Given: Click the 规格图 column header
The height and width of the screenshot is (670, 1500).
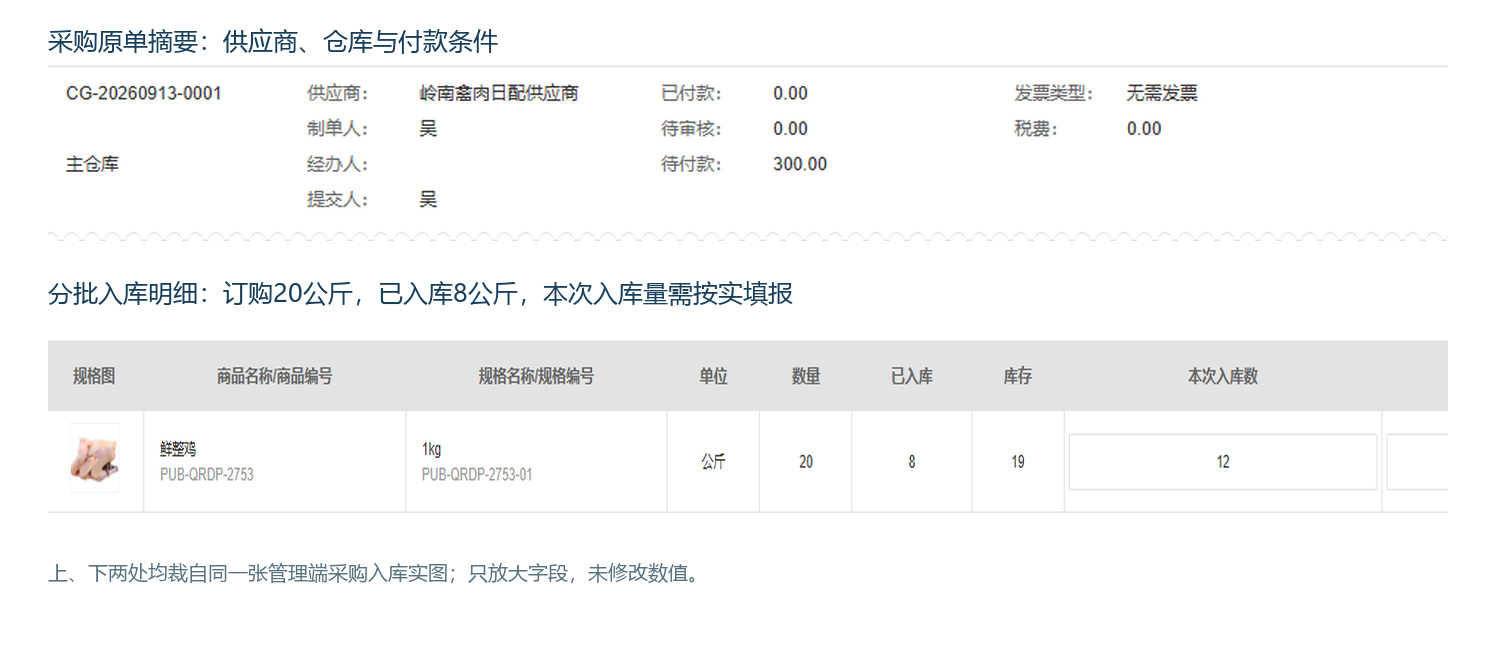Looking at the screenshot, I should click(94, 376).
